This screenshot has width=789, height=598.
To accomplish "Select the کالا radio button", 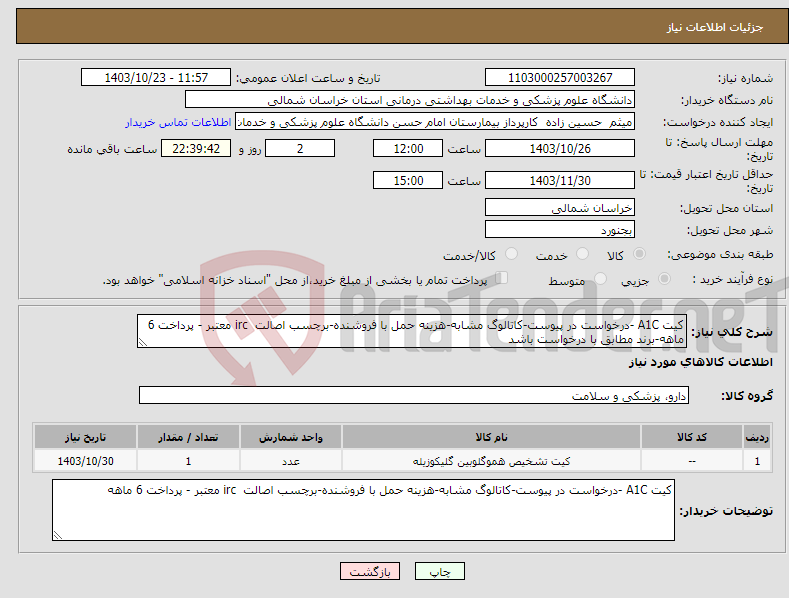I will (x=639, y=254).
